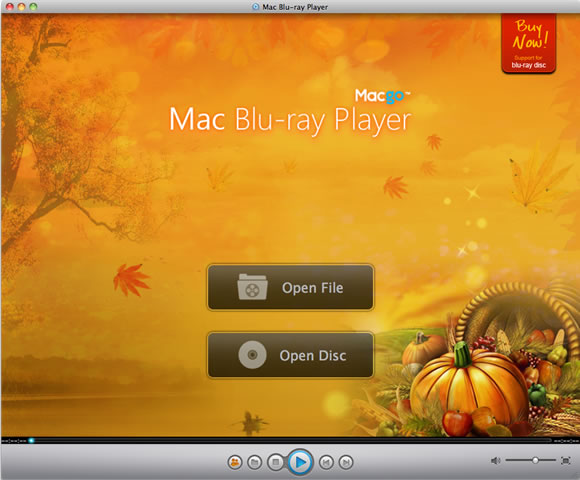Viewport: 580px width, 480px height.
Task: Click the volume slider knob
Action: point(535,460)
